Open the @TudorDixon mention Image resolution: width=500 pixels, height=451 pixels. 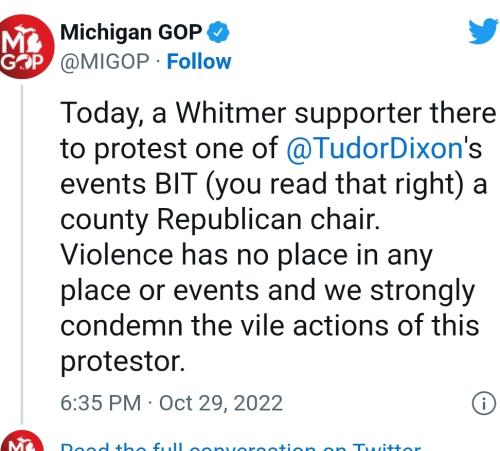coord(374,148)
